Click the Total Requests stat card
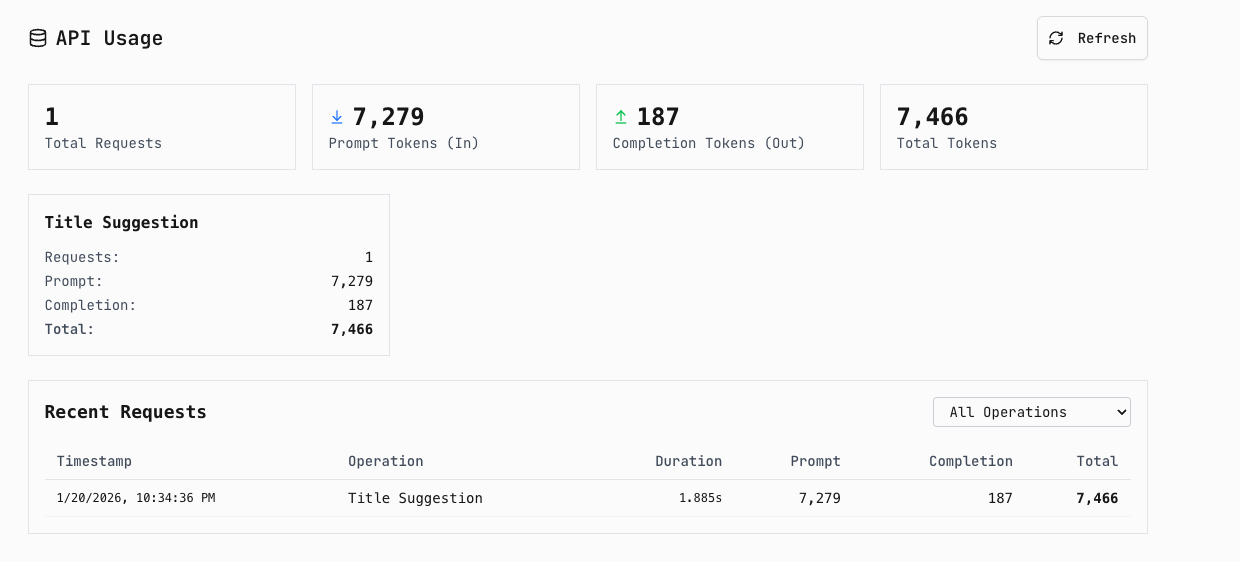This screenshot has height=562, width=1240. pos(162,127)
